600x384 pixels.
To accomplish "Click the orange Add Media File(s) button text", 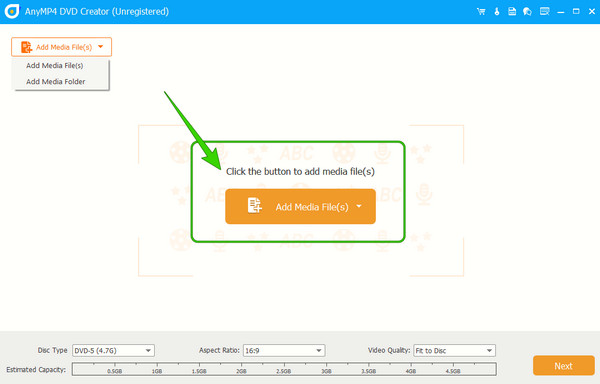I will [312, 207].
